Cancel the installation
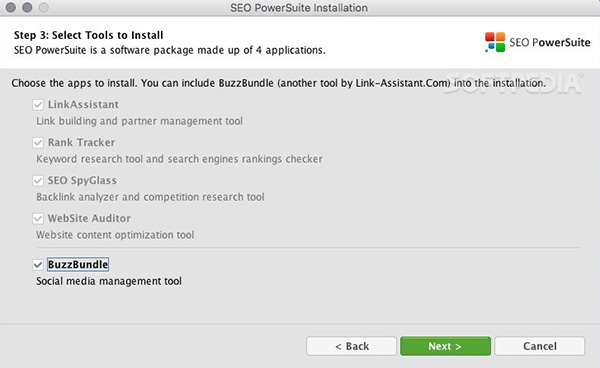 click(x=540, y=346)
